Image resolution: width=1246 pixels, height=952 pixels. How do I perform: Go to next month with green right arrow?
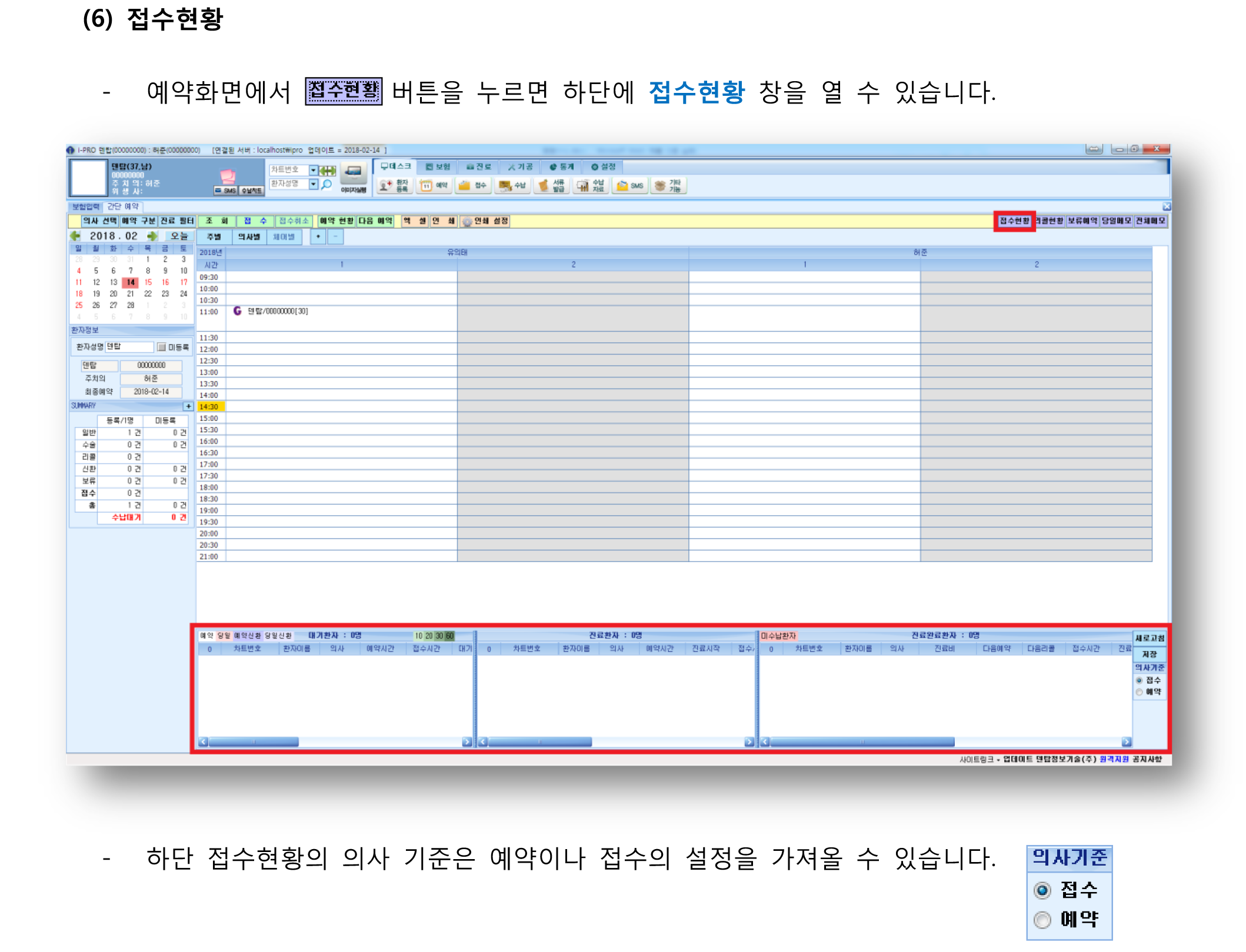point(152,236)
